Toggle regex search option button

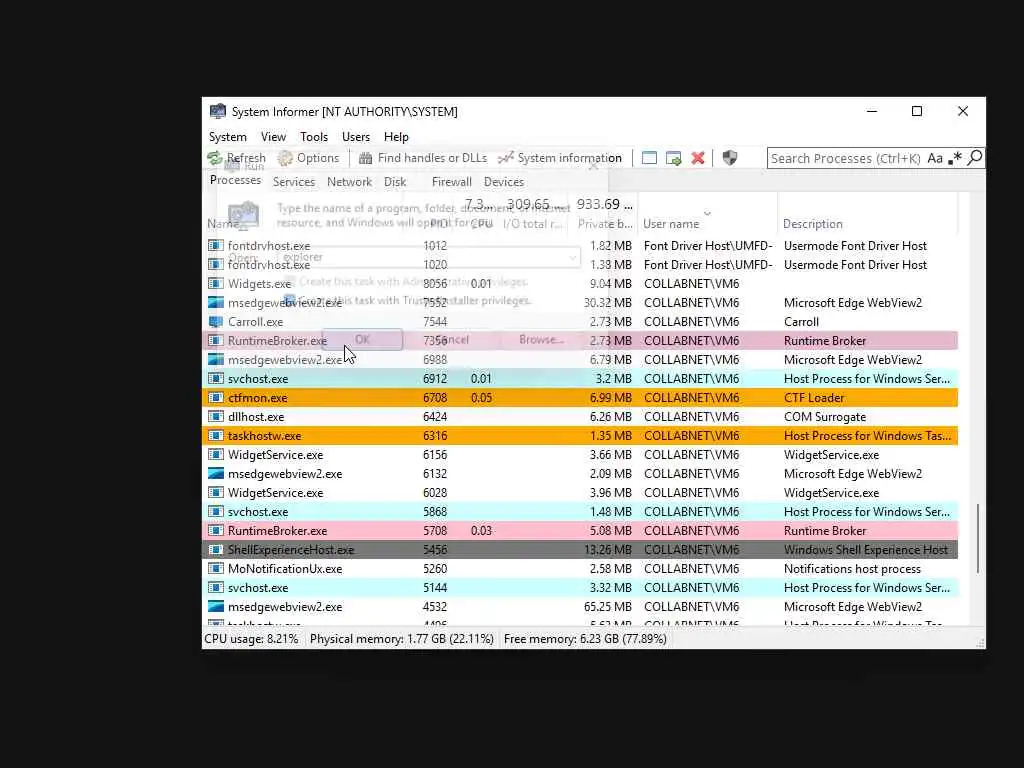(955, 158)
